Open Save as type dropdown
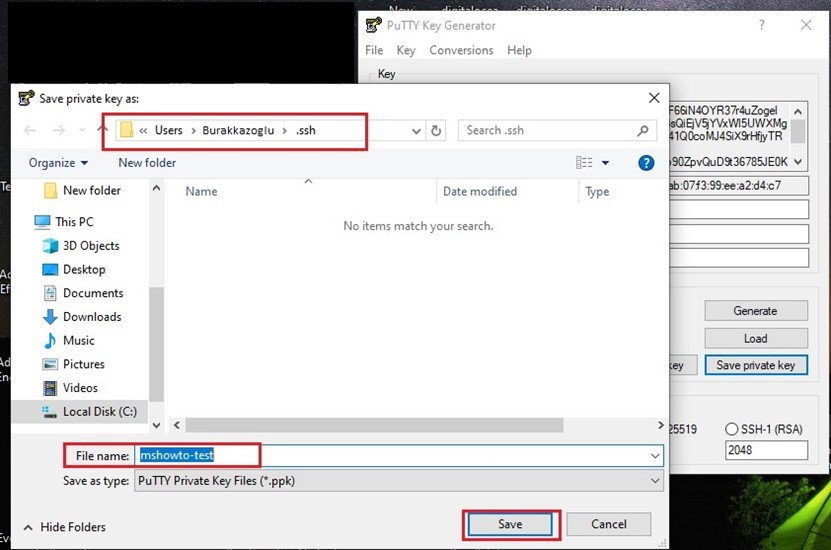Image resolution: width=831 pixels, height=550 pixels. (399, 481)
